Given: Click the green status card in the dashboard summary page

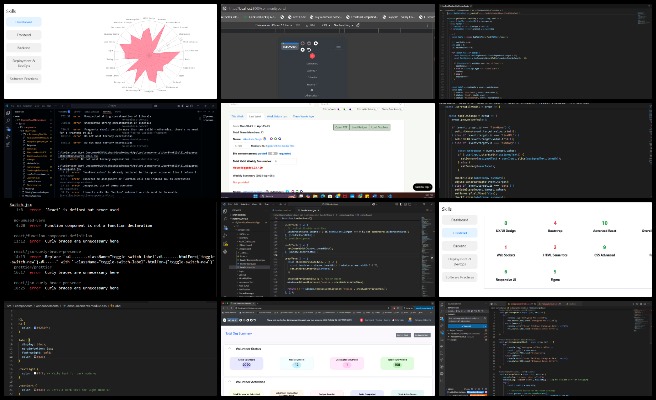Looking at the screenshot, I should pos(397,363).
